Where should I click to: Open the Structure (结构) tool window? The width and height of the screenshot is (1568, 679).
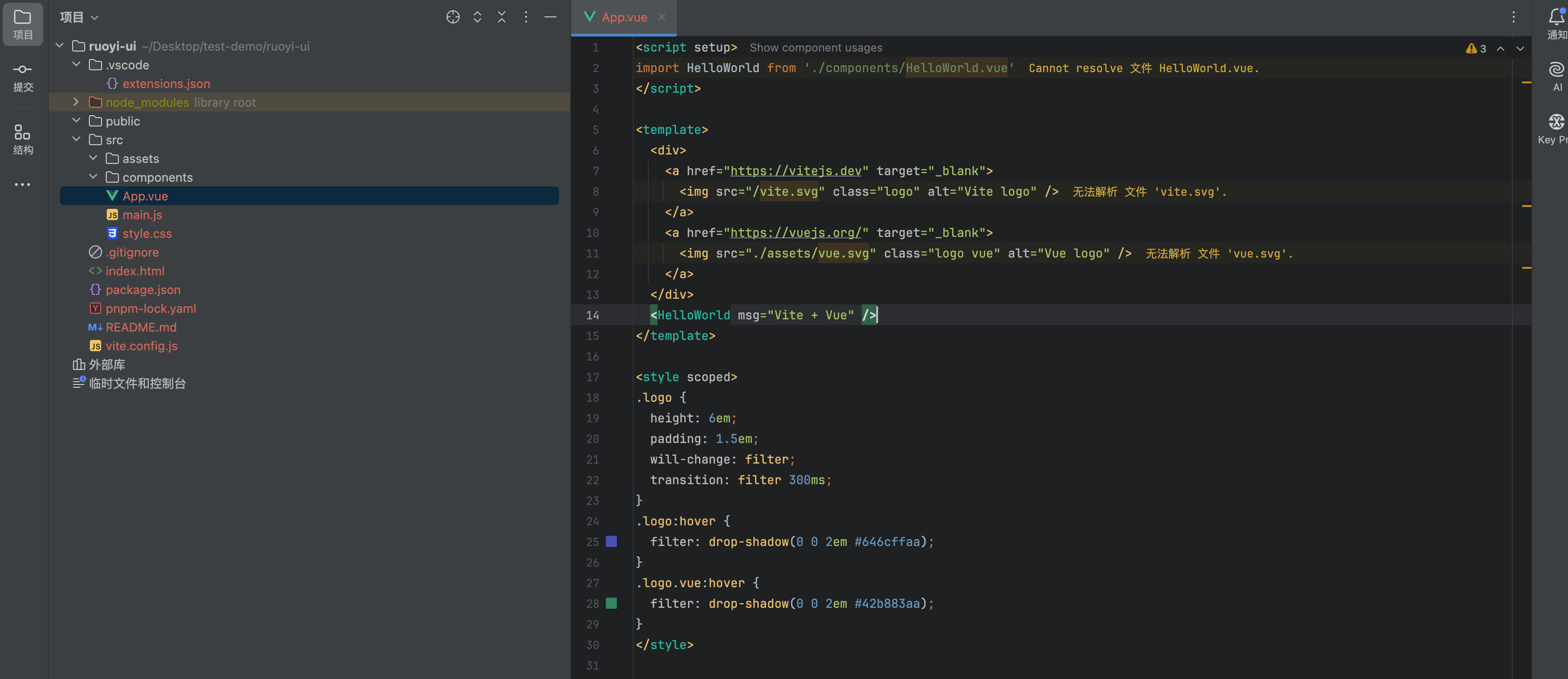tap(22, 140)
